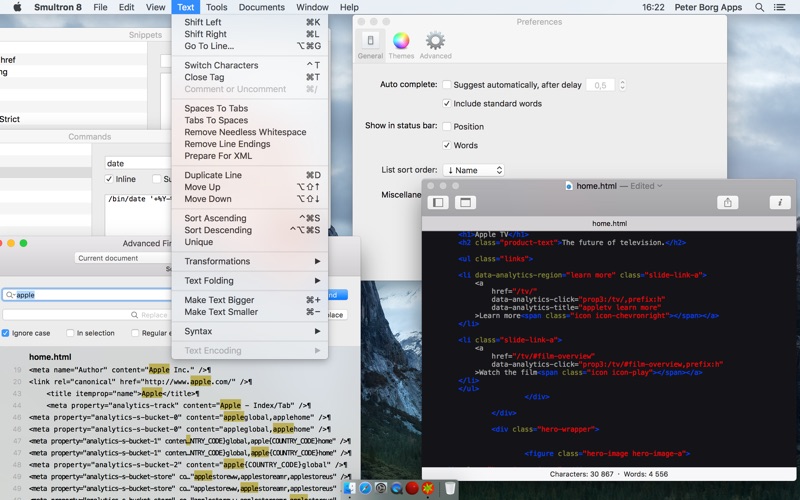Open the Current document scope dropdown
This screenshot has height=500, width=800.
pyautogui.click(x=122, y=258)
